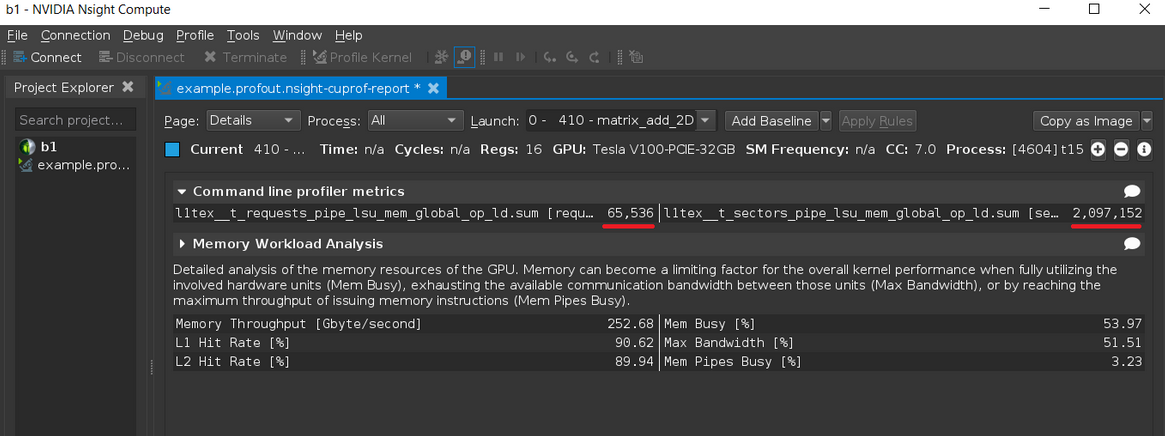
Task: Click the Search project input field
Action: pyautogui.click(x=76, y=120)
